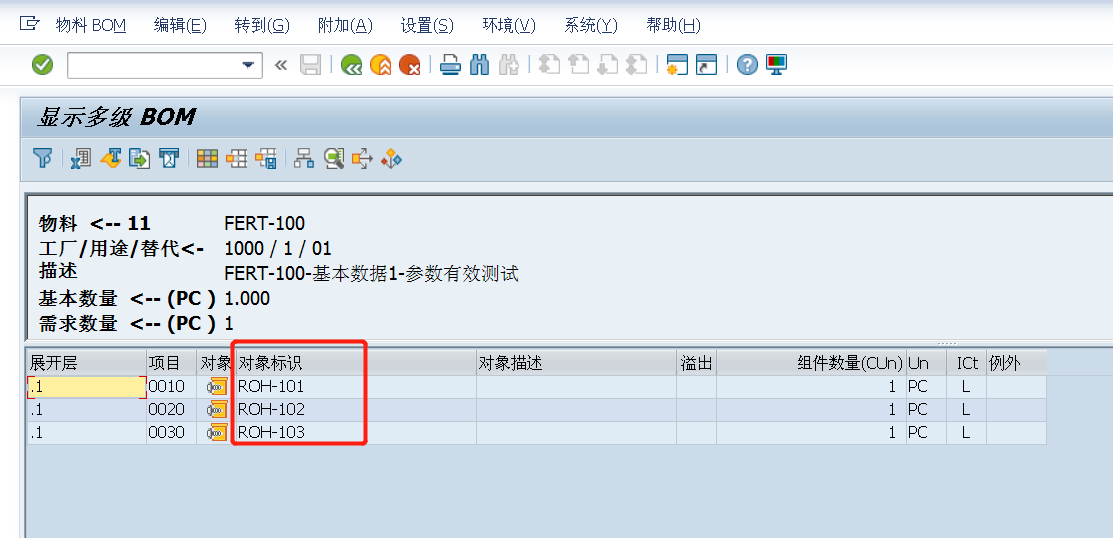Expand the command field dropdown arrow
Image resolution: width=1113 pixels, height=538 pixels.
point(248,65)
